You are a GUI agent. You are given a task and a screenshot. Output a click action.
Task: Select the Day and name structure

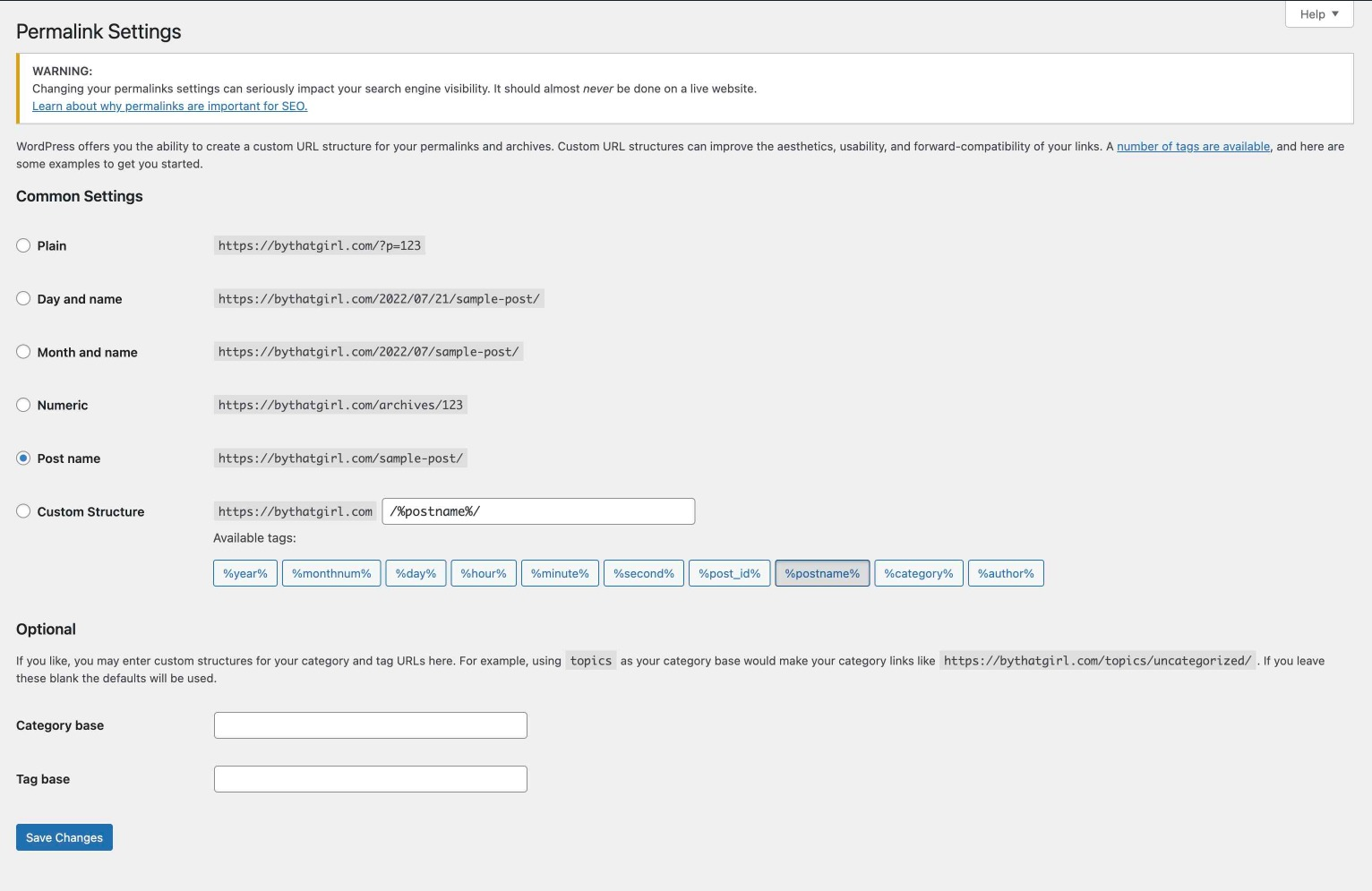(x=23, y=298)
